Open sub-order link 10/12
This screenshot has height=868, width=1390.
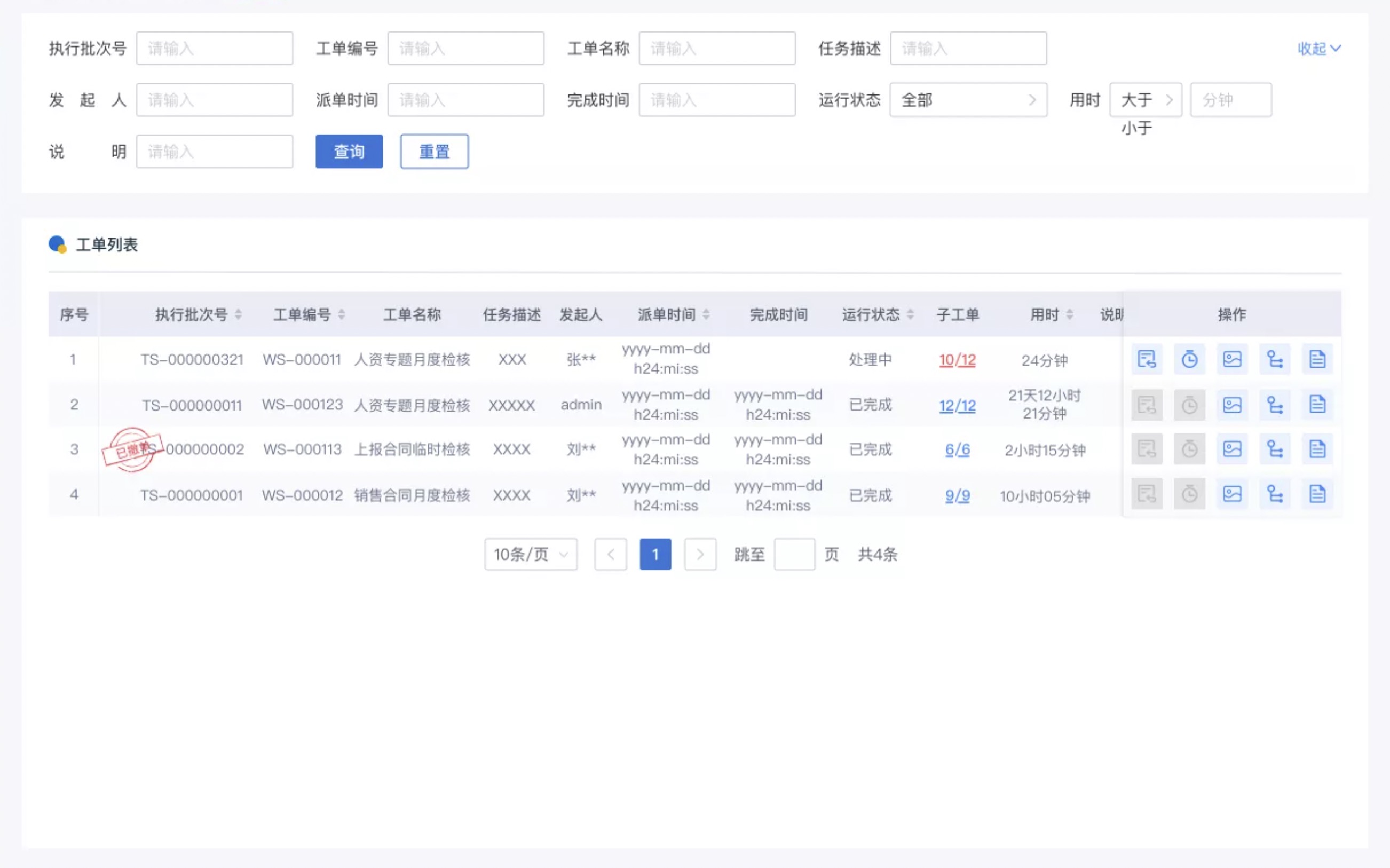(957, 360)
